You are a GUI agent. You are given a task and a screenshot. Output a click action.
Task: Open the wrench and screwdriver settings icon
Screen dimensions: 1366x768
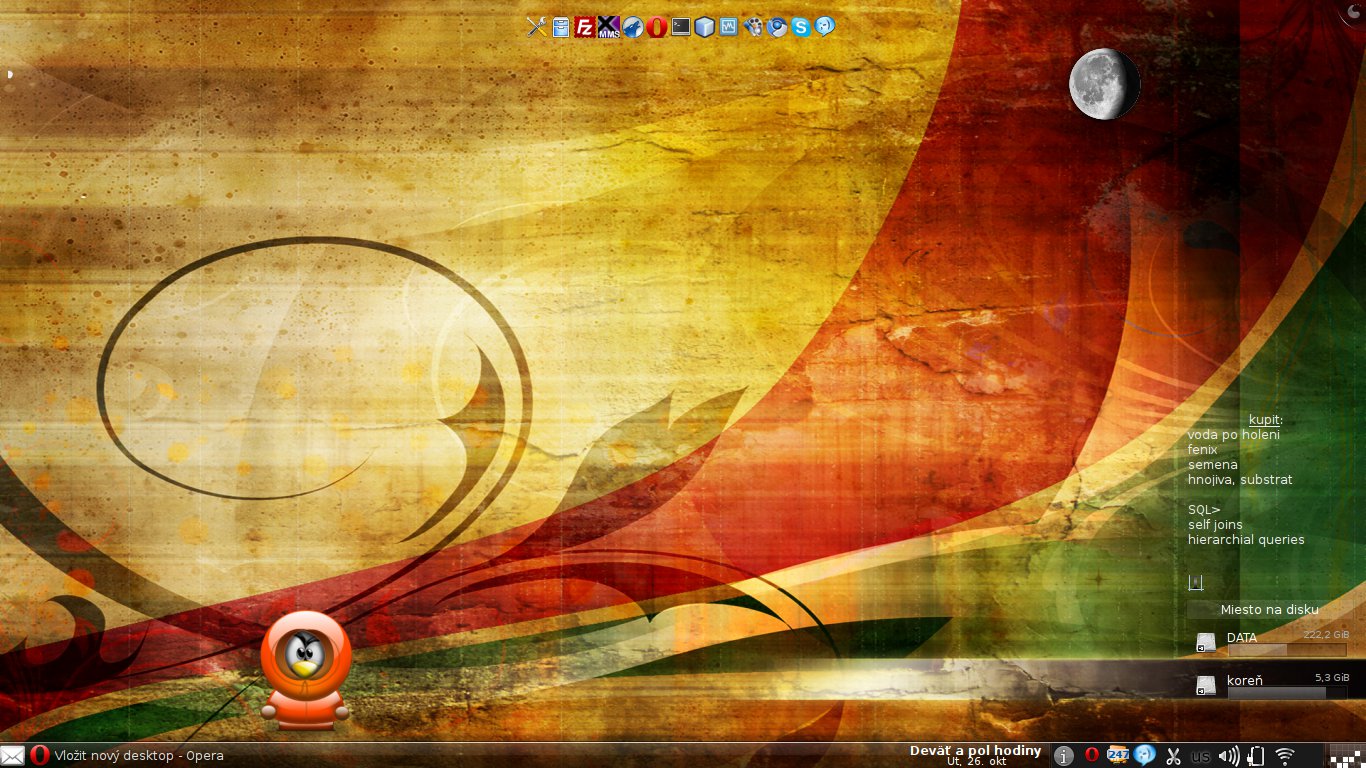click(x=537, y=27)
